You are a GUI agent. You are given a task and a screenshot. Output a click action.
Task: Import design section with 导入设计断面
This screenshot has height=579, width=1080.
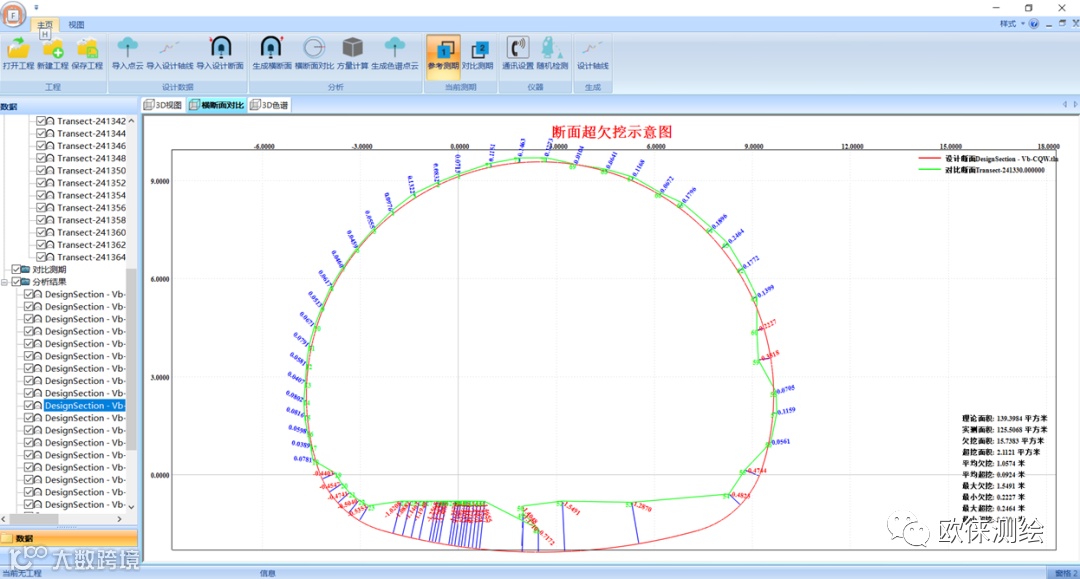[x=220, y=54]
